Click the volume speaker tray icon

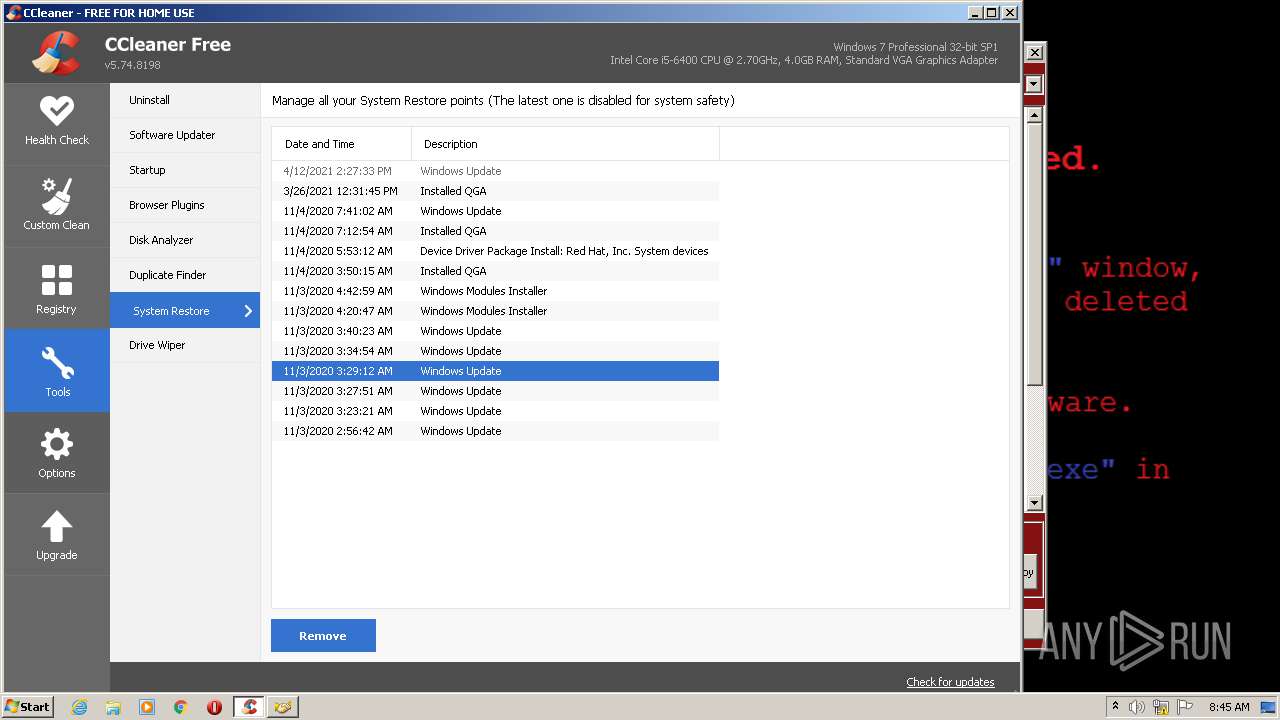1137,707
